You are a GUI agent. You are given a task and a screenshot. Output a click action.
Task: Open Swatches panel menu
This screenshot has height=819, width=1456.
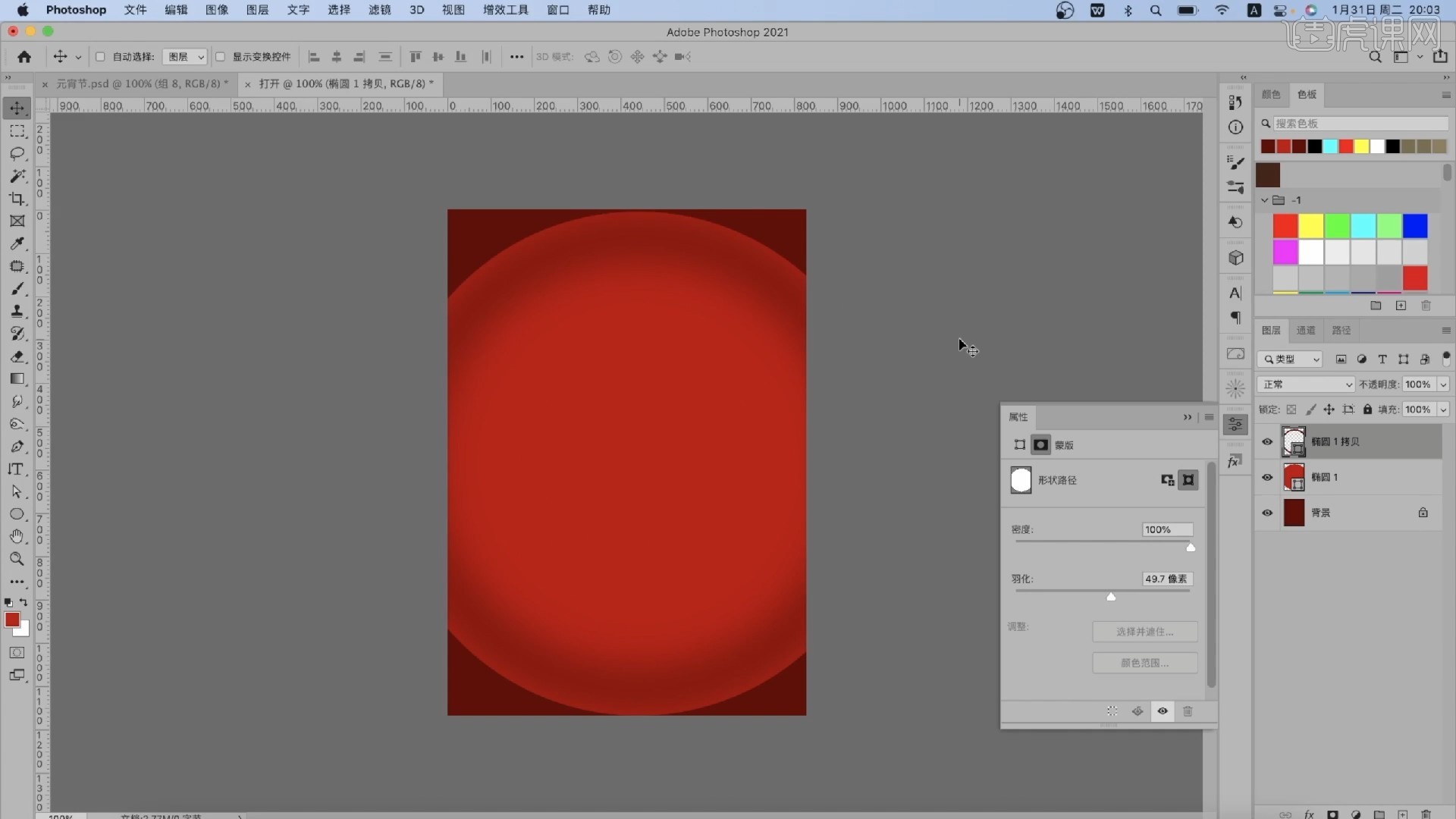(x=1445, y=95)
